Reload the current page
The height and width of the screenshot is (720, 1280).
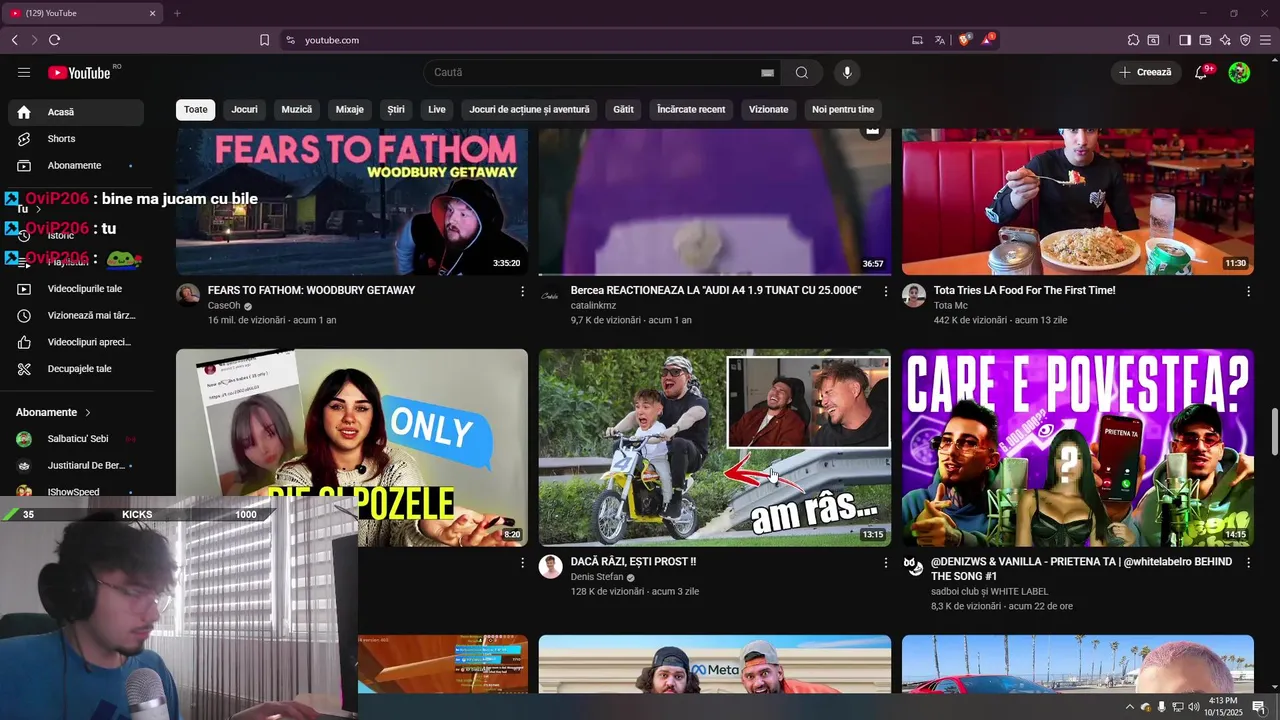coord(54,40)
